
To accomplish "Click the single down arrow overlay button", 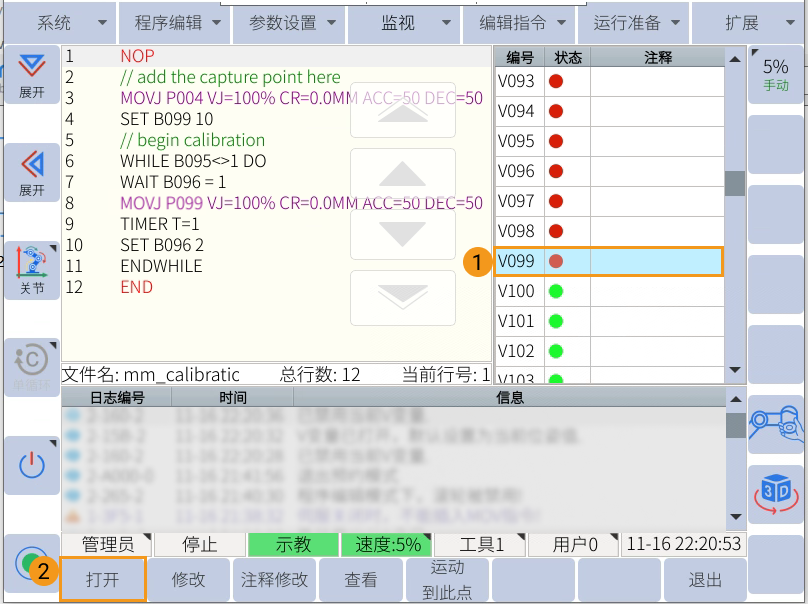I will (403, 234).
